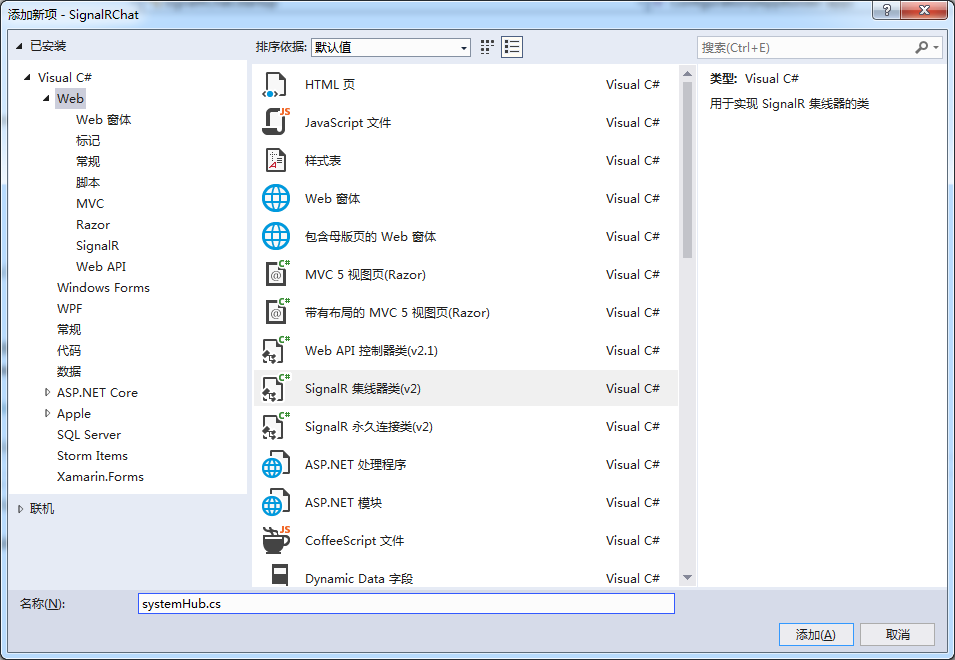Choose SignalR 永久连接类(v2) icon
955x660 pixels.
[276, 426]
